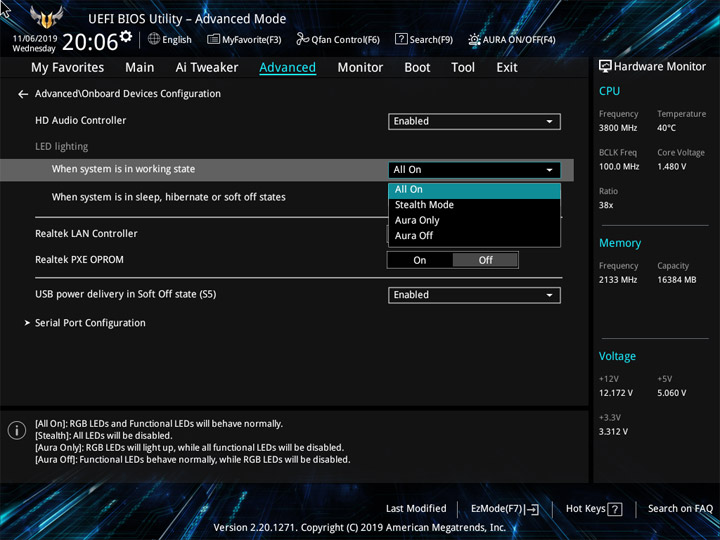The image size is (720, 540).
Task: Select the Advanced tab
Action: 287,68
